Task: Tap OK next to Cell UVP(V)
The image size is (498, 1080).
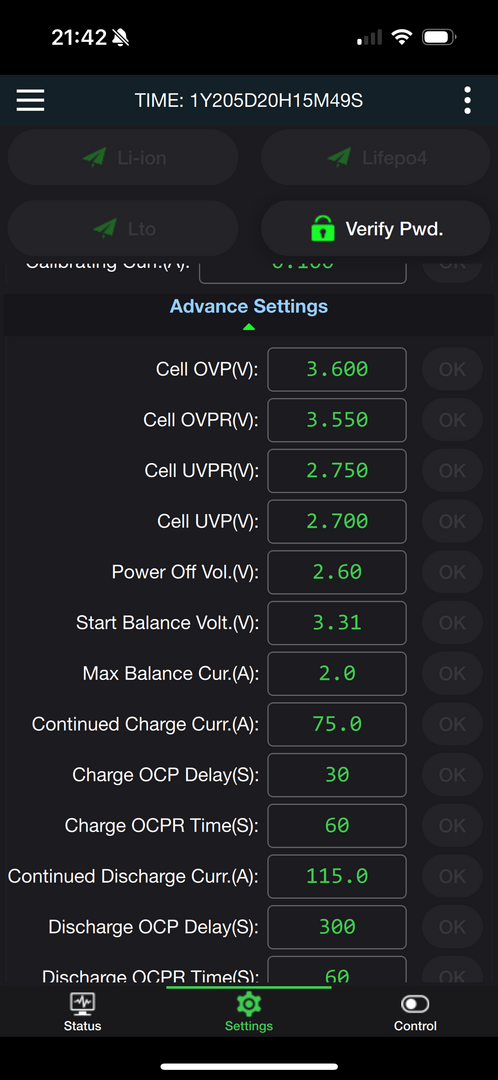Action: pos(453,521)
